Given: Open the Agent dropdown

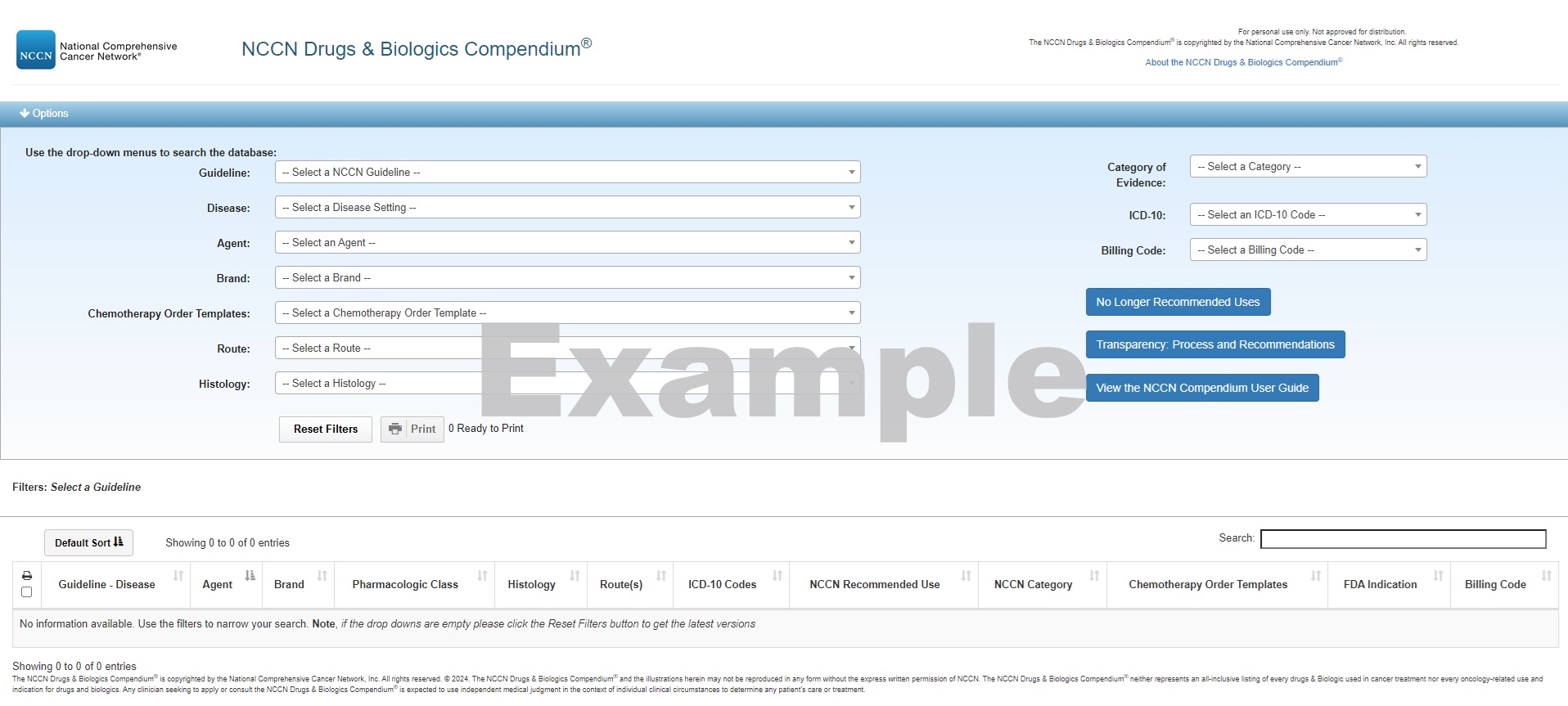Looking at the screenshot, I should tap(568, 242).
